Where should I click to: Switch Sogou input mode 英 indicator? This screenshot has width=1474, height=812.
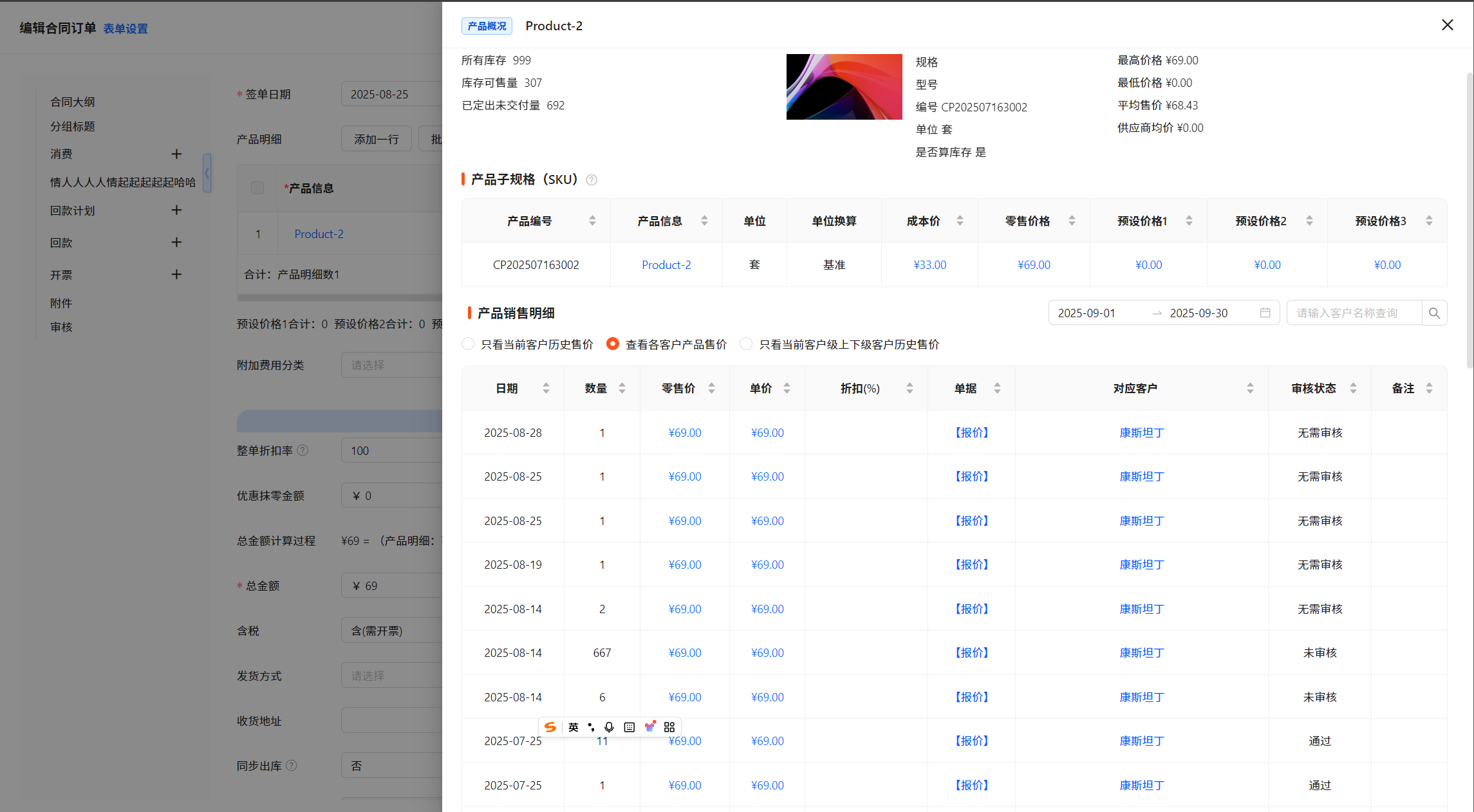573,727
